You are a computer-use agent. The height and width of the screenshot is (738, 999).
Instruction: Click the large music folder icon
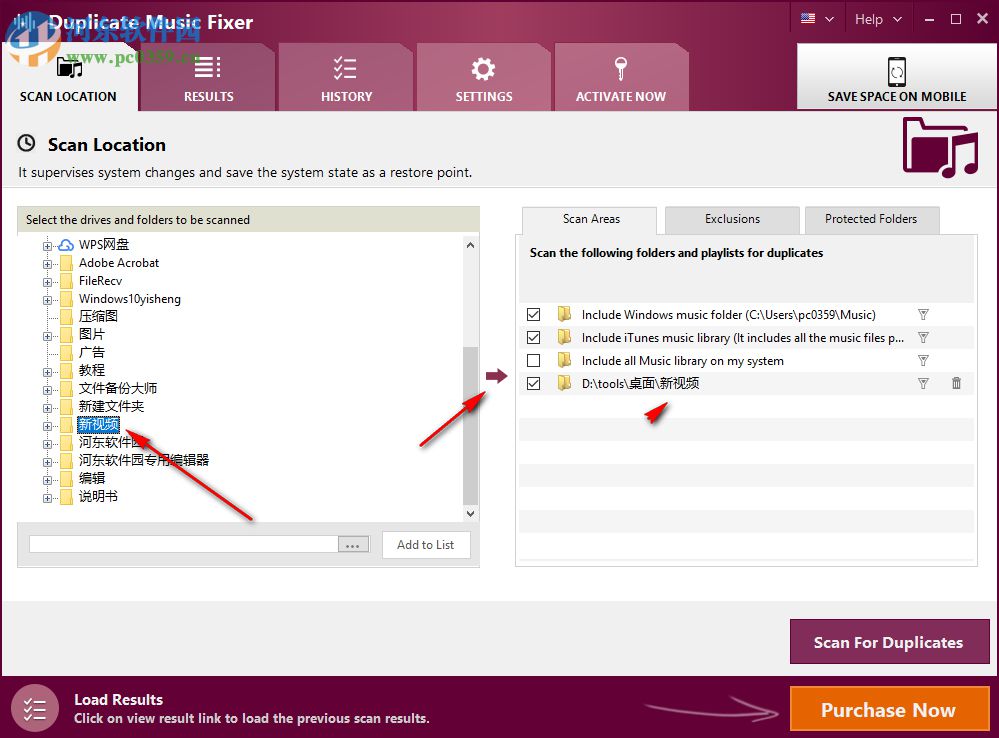click(940, 147)
